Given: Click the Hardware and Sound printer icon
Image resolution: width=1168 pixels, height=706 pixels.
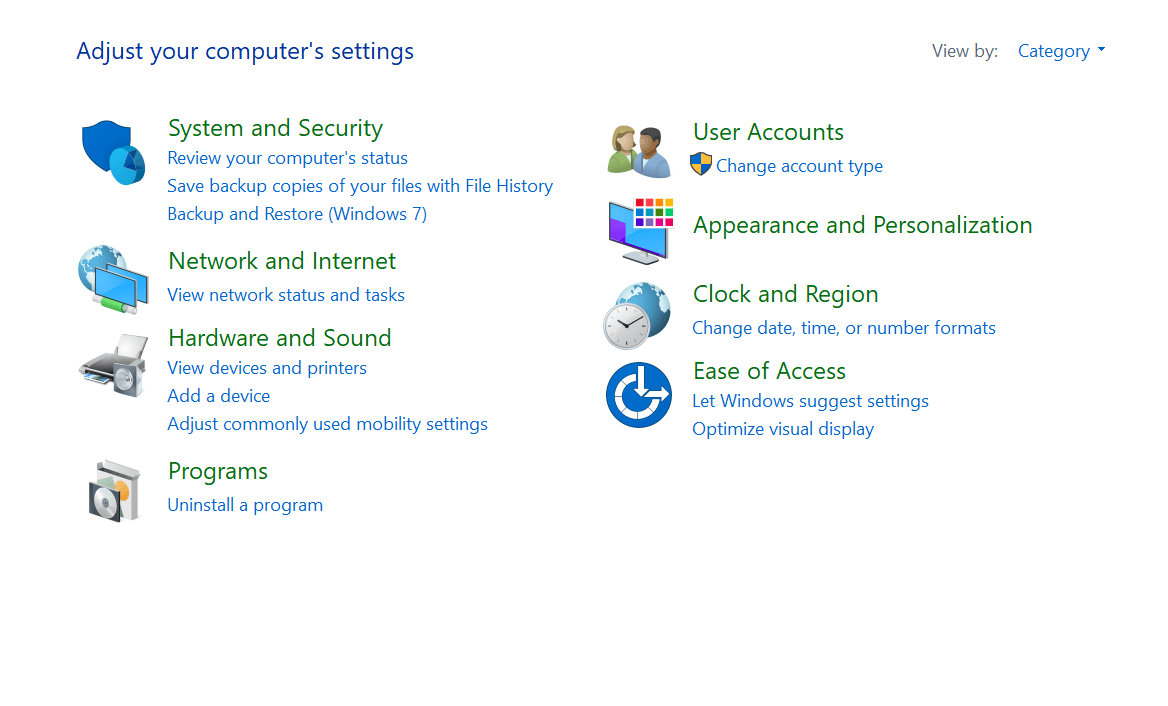Looking at the screenshot, I should click(x=113, y=364).
